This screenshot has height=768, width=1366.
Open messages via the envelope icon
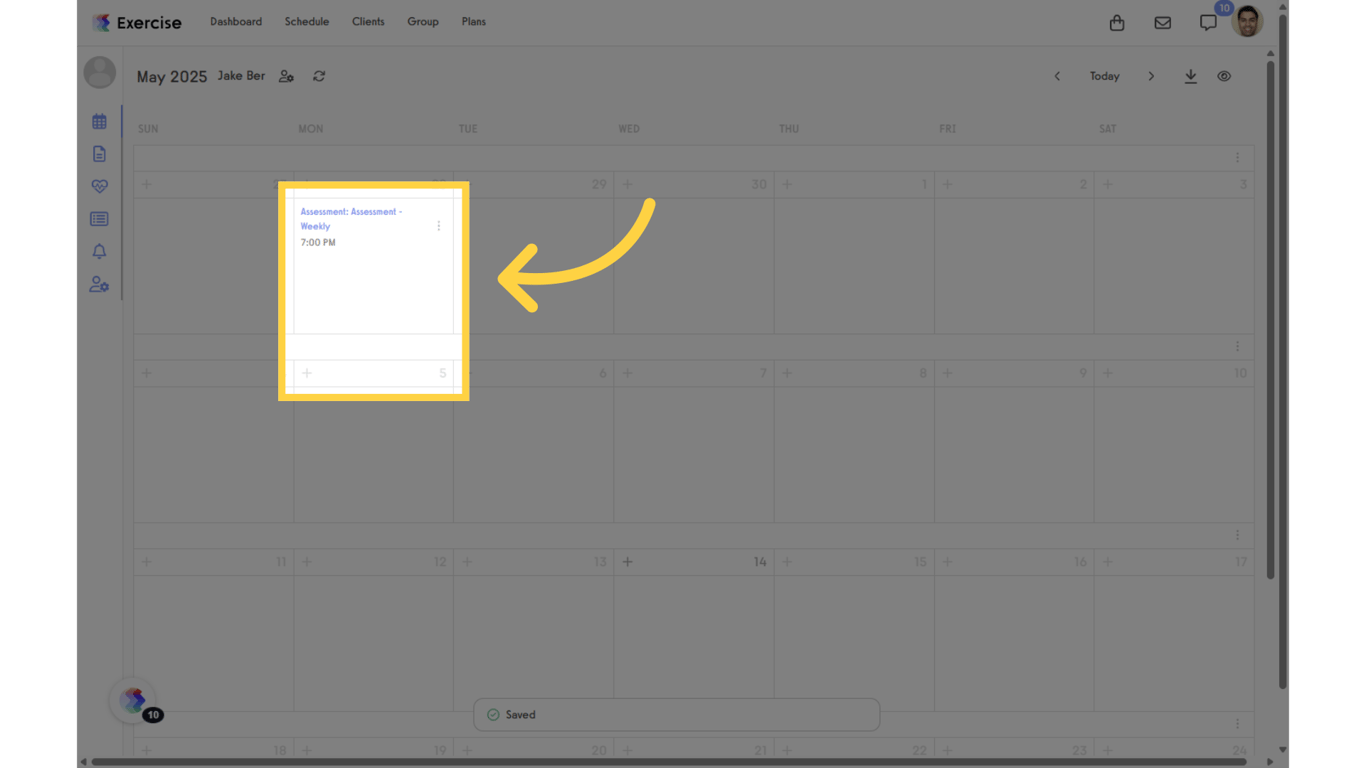(1162, 22)
